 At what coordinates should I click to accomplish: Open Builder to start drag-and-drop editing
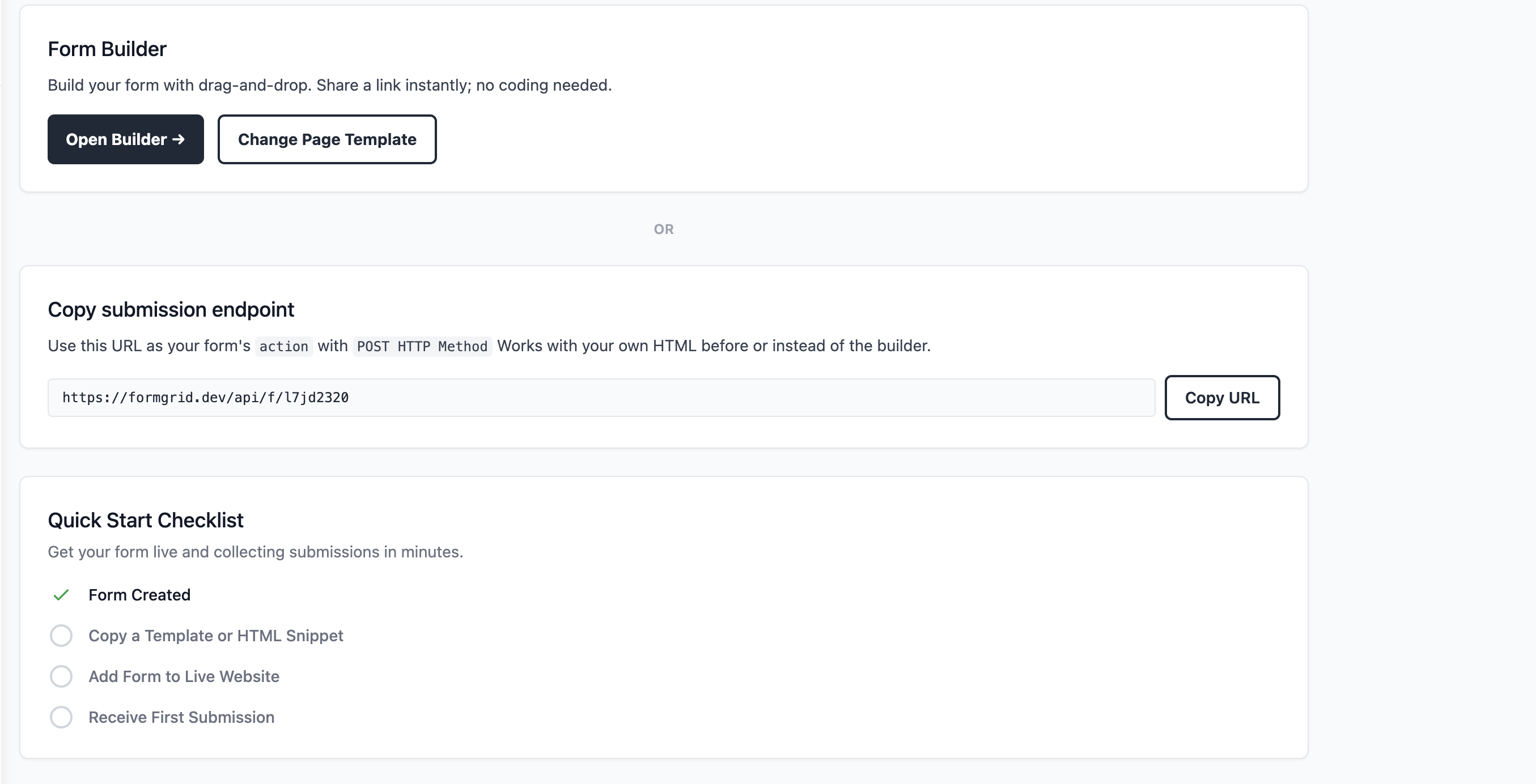point(125,139)
